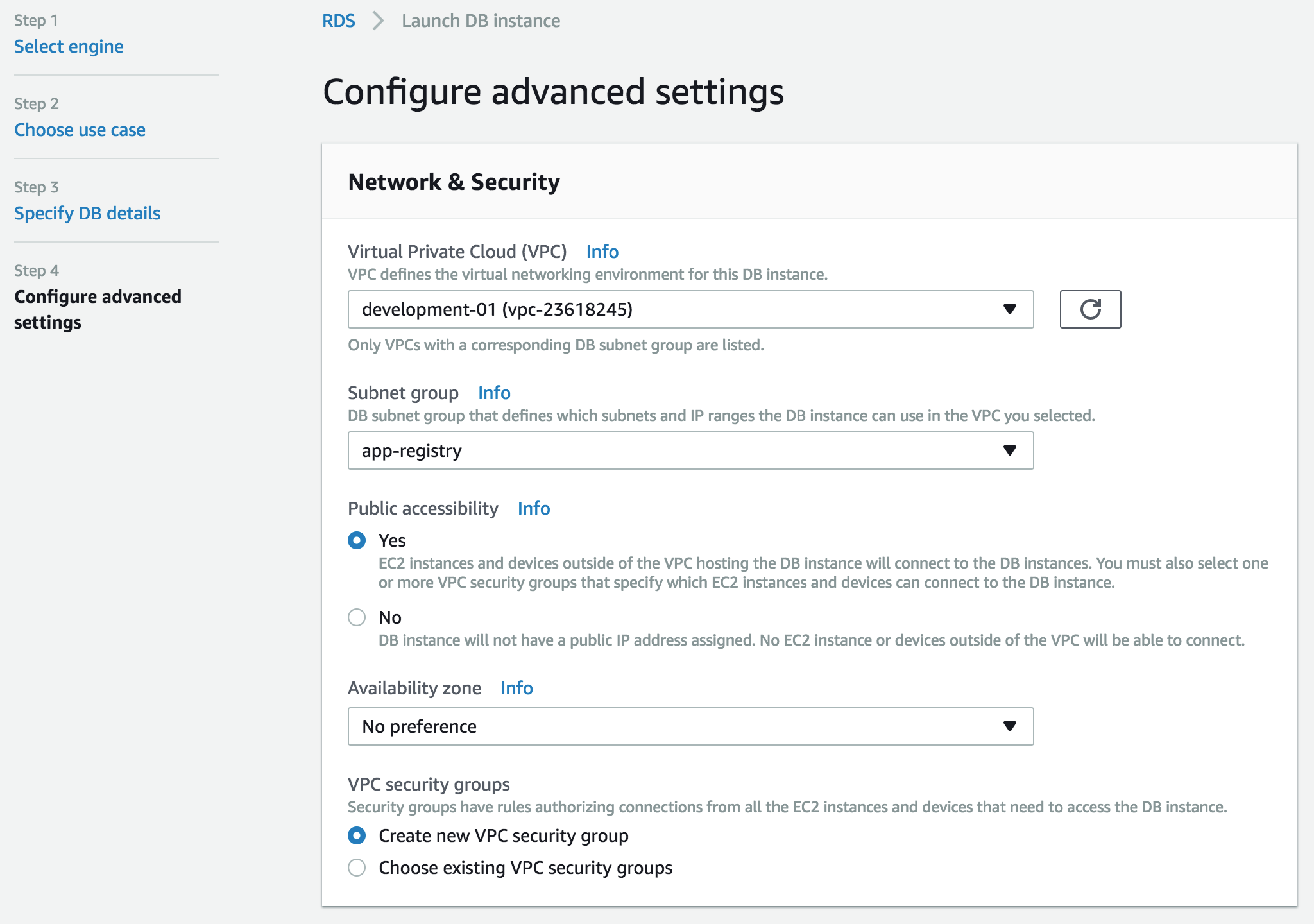Click the VPC list refresh icon button
Viewport: 1314px width, 924px height.
[1090, 309]
